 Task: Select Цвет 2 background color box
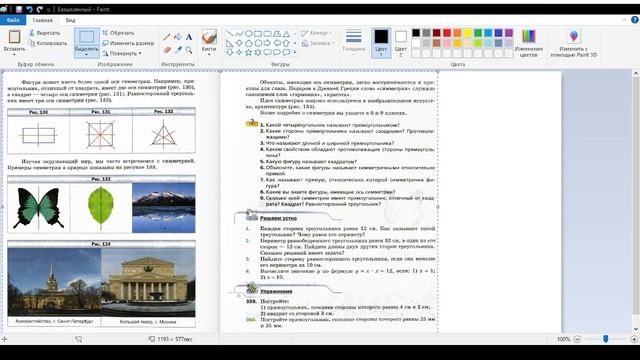pyautogui.click(x=400, y=42)
